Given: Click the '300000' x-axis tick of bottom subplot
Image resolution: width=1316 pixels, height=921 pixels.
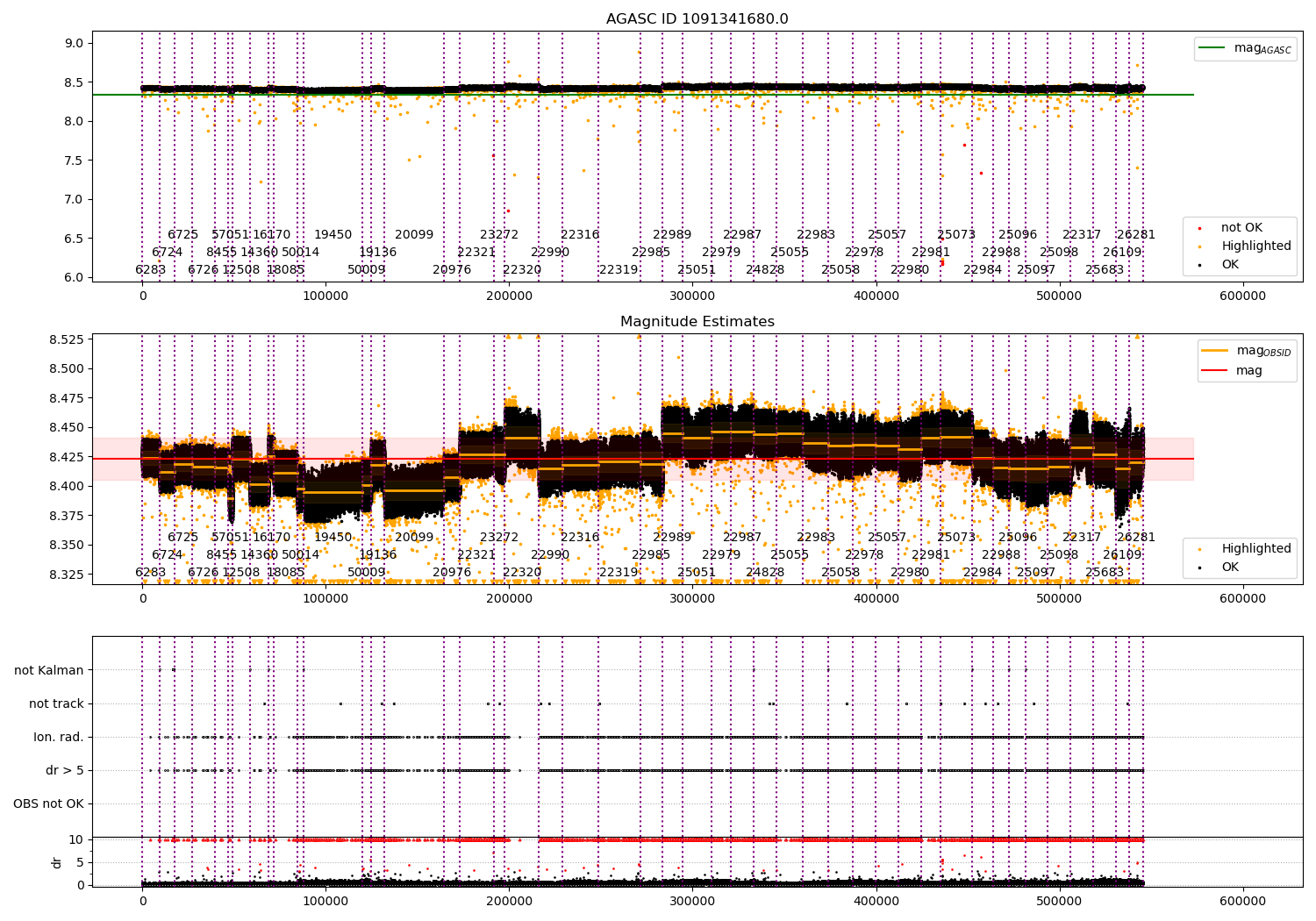Looking at the screenshot, I should 693,902.
